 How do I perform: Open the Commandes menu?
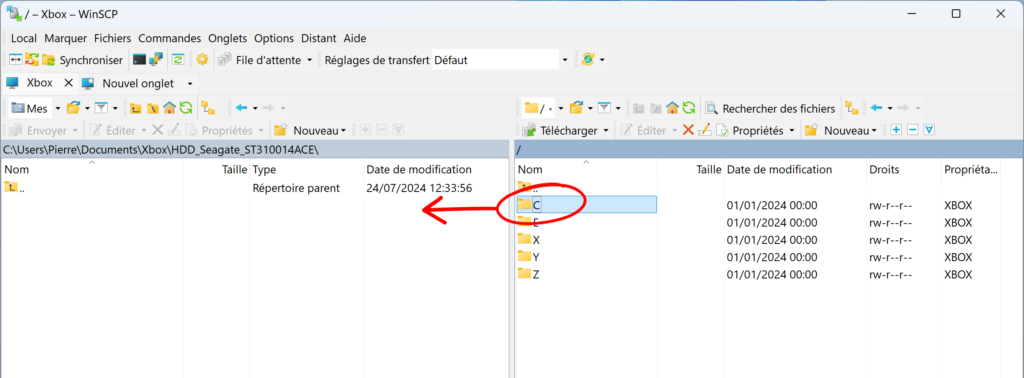tap(170, 39)
